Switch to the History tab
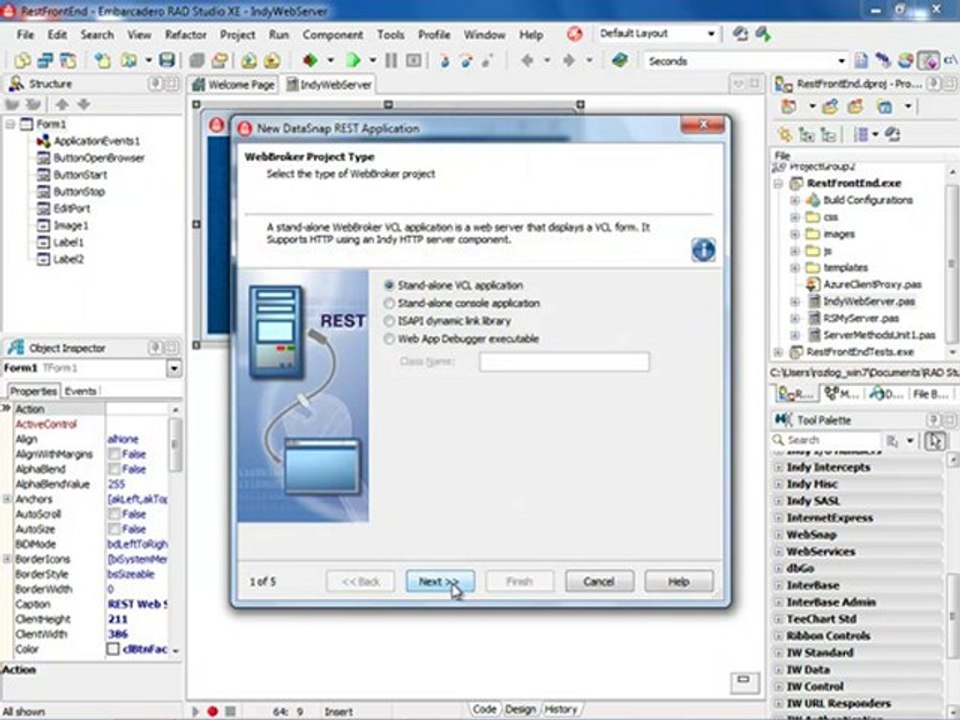This screenshot has height=720, width=960. (x=561, y=709)
